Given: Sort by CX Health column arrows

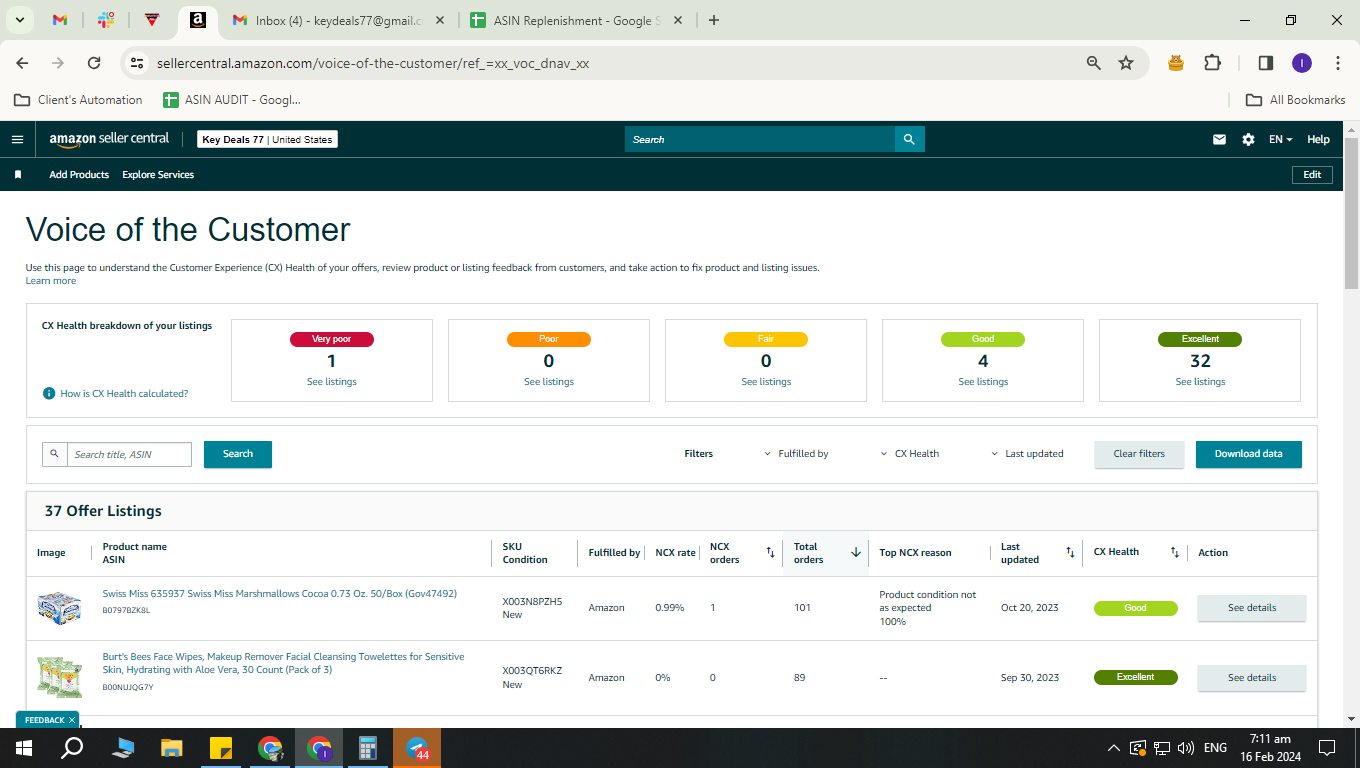Looking at the screenshot, I should click(x=1175, y=553).
